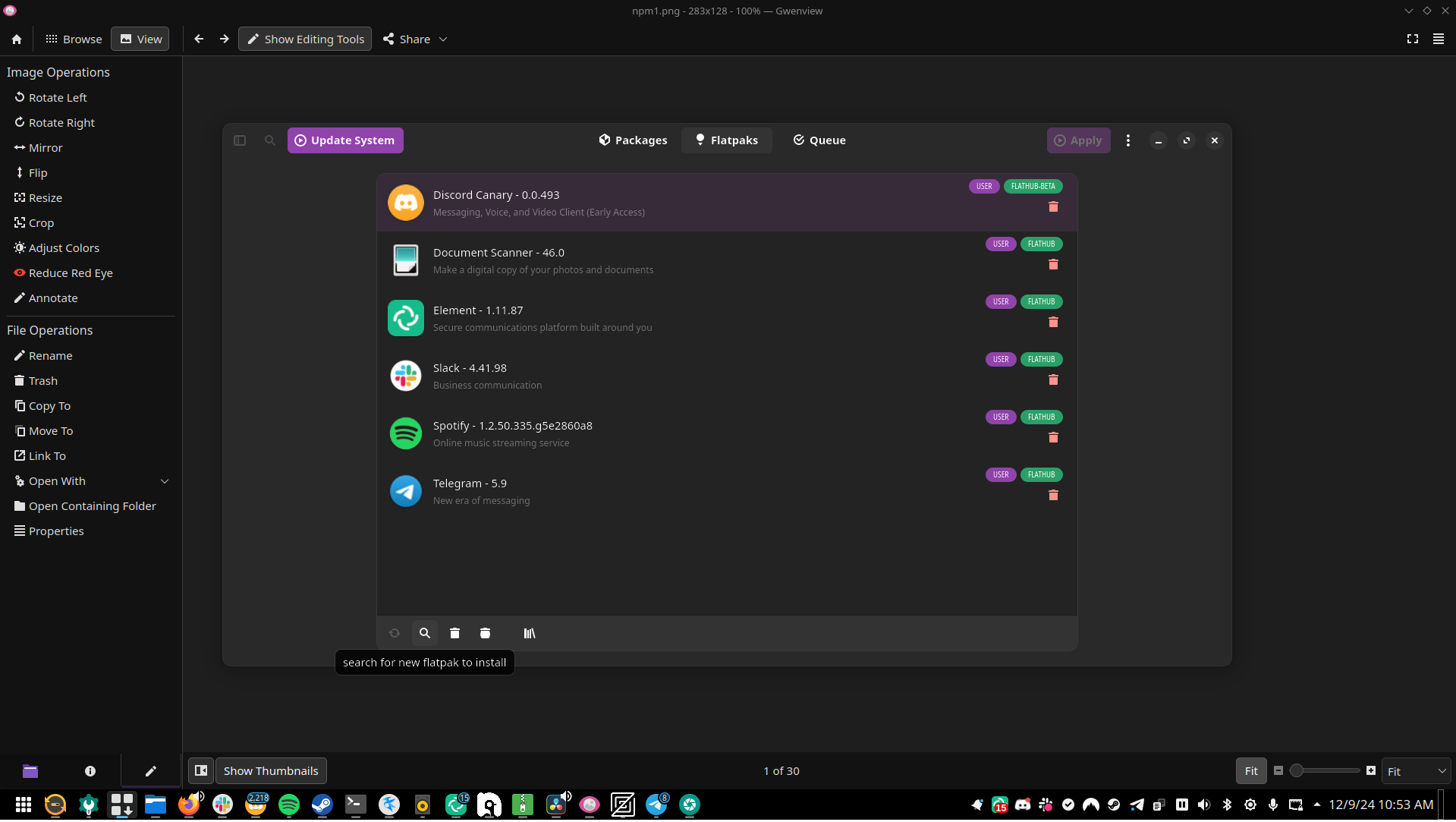The height and width of the screenshot is (822, 1456).
Task: Select the Crop operation
Action: coord(34,223)
